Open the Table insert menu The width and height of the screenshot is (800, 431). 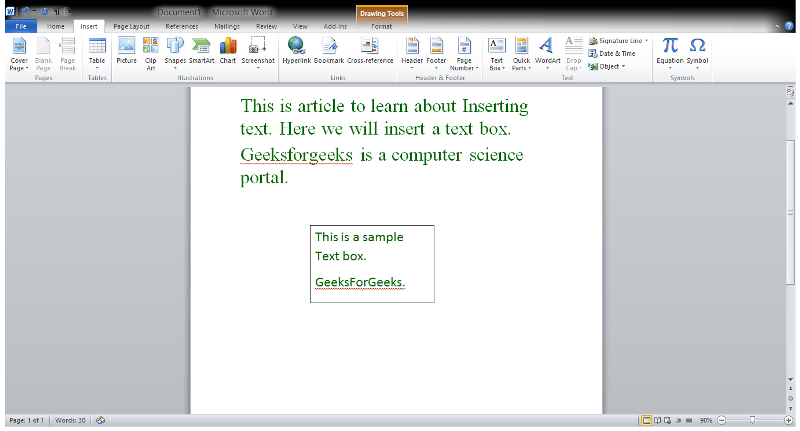[97, 54]
